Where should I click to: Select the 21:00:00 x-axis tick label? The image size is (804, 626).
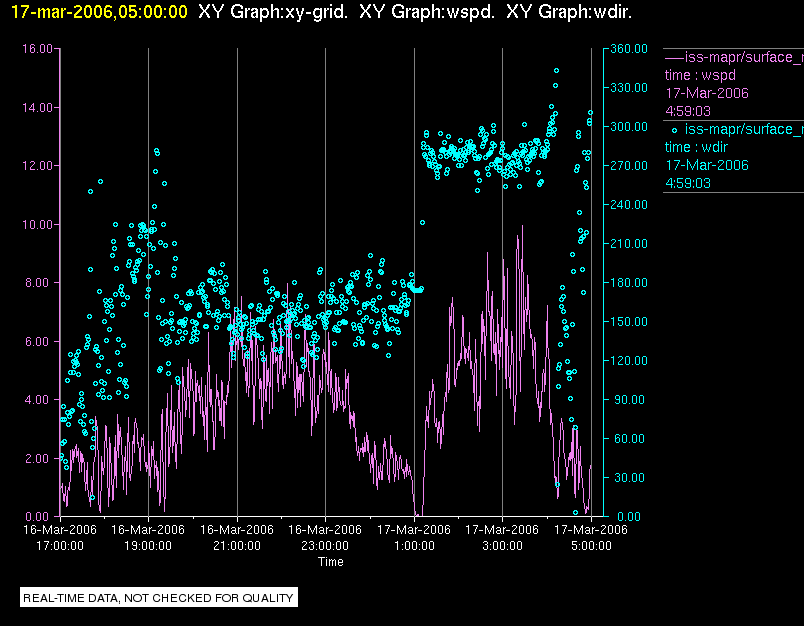tap(237, 546)
